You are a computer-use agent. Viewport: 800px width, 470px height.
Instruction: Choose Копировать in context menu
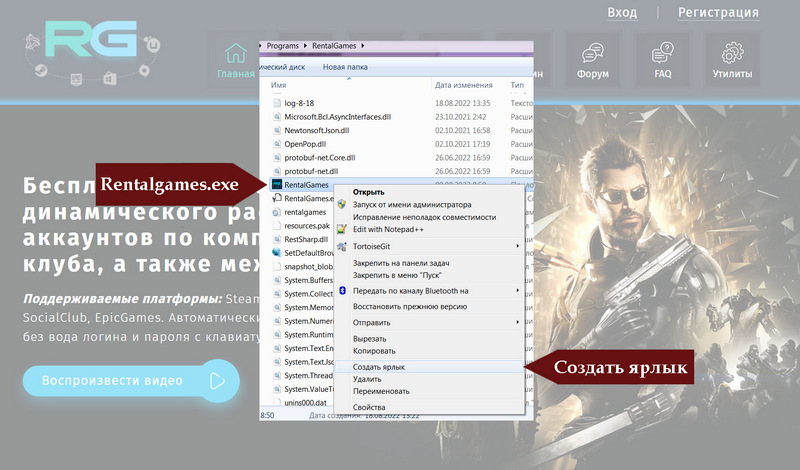click(374, 351)
